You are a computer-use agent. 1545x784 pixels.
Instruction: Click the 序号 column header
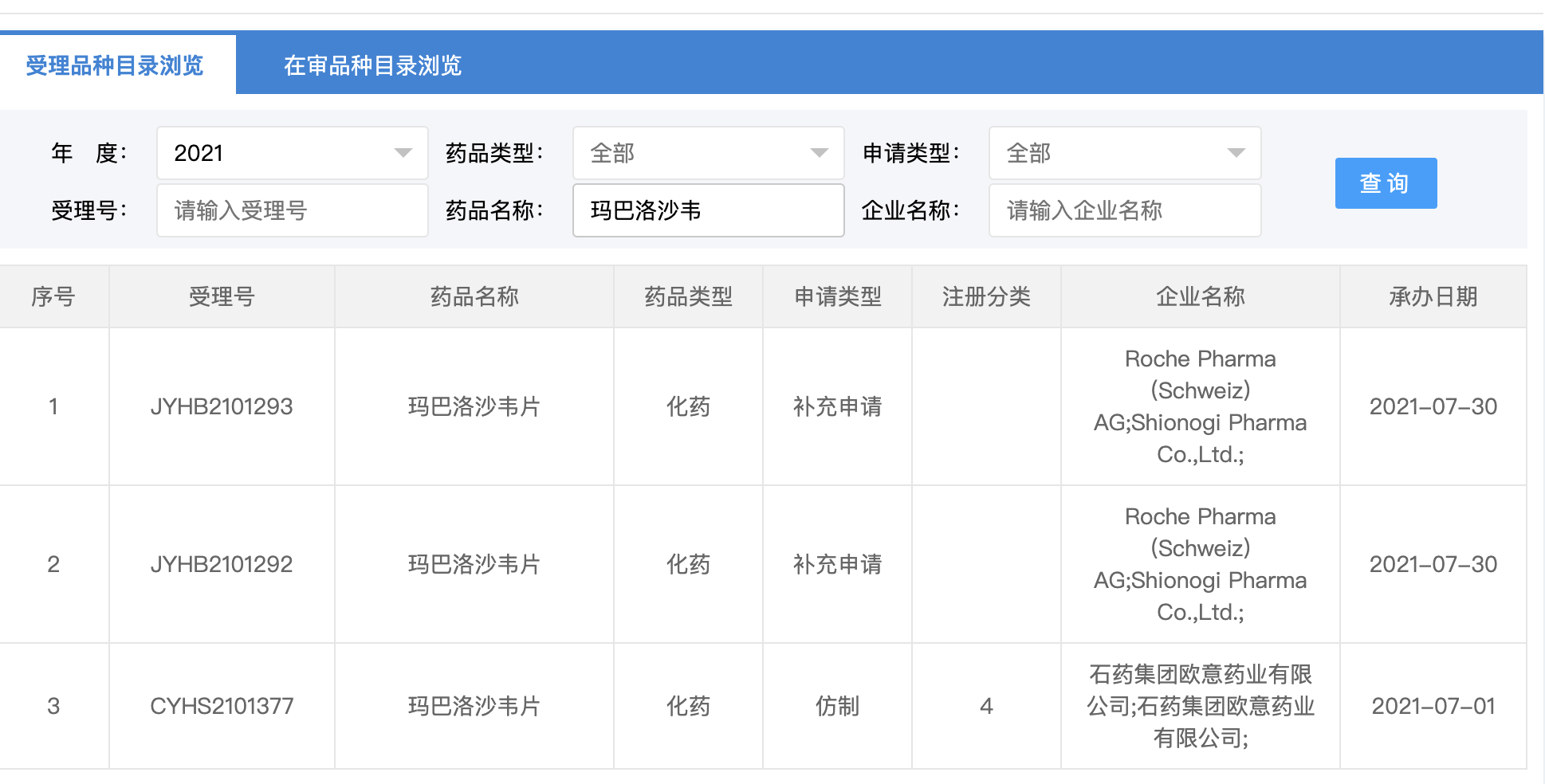click(53, 296)
